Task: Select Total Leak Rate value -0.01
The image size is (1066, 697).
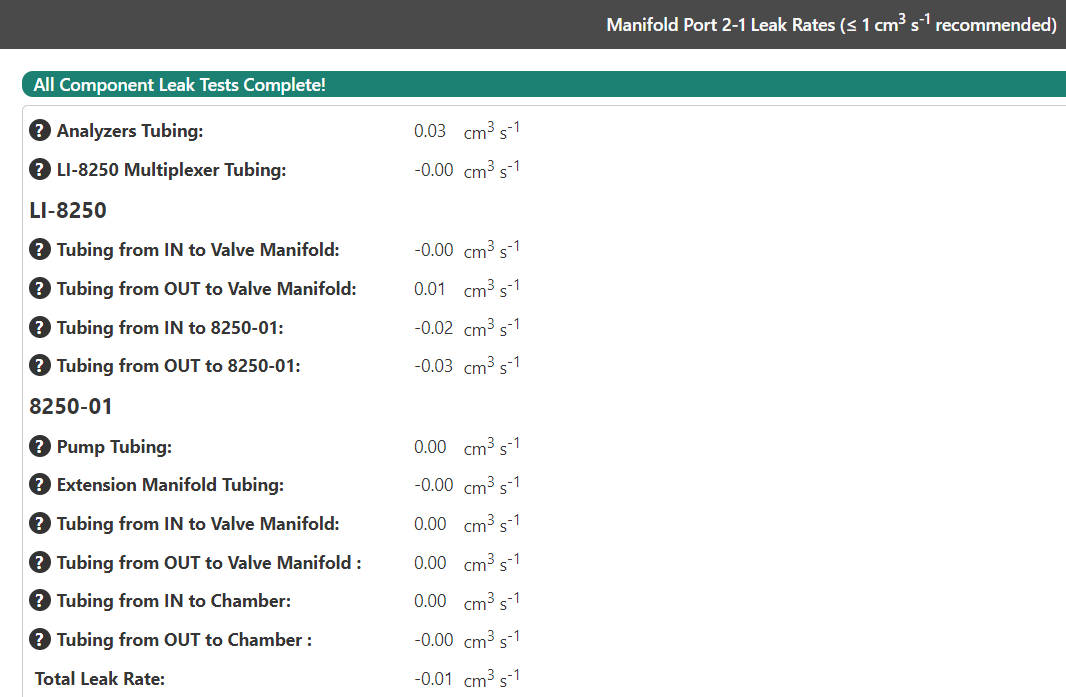Action: pyautogui.click(x=433, y=679)
